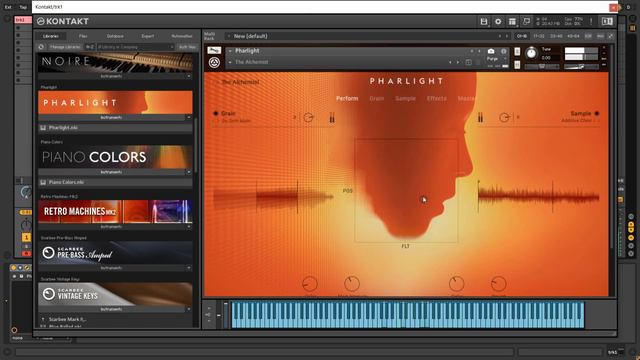Open Pharlight instrument name dropdown arrow
Image resolution: width=640 pixels, height=360 pixels.
pyautogui.click(x=230, y=51)
